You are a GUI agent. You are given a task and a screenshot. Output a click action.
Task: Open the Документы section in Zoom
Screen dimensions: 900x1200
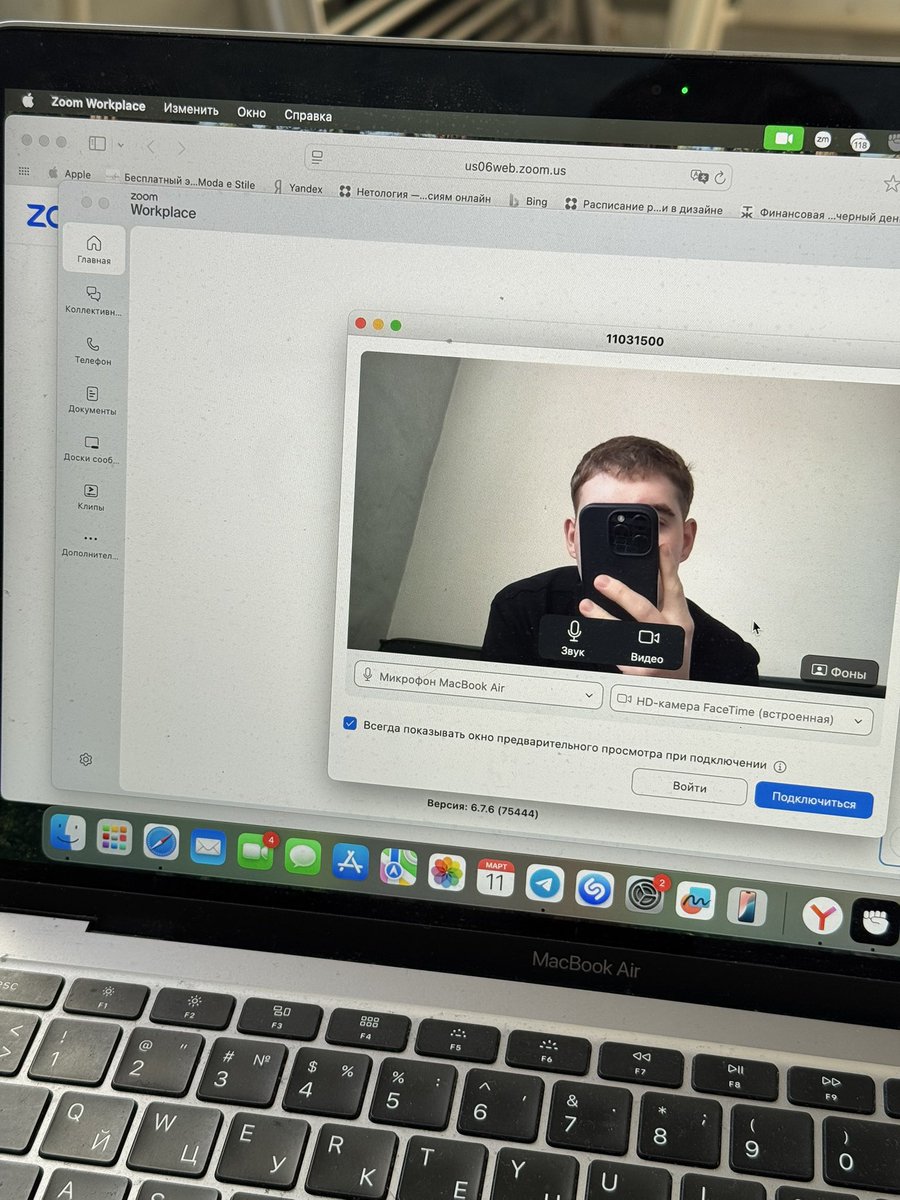[92, 400]
